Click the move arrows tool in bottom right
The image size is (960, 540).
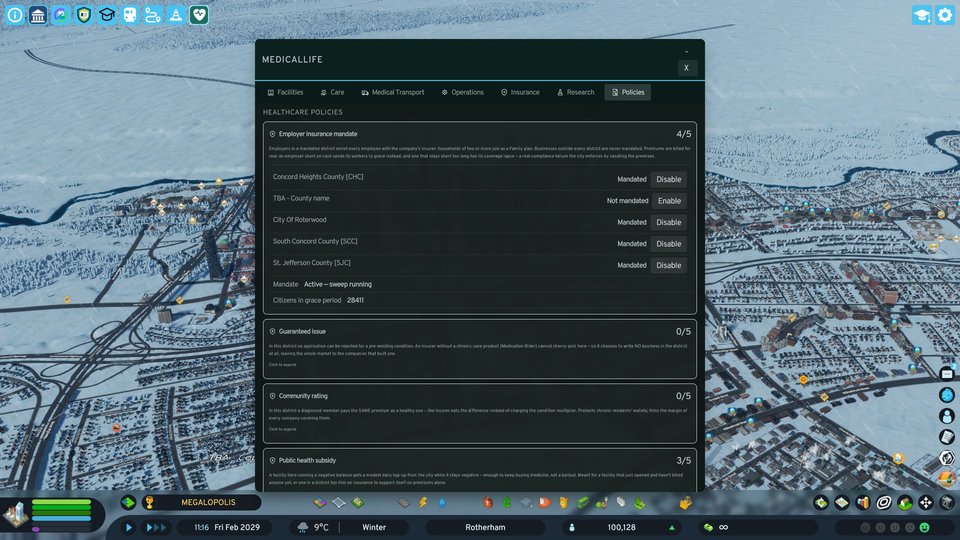click(926, 503)
